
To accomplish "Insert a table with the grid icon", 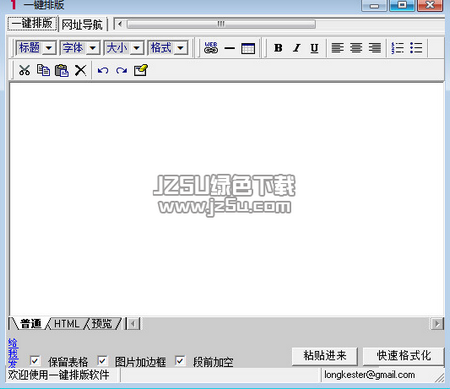I will tap(248, 48).
